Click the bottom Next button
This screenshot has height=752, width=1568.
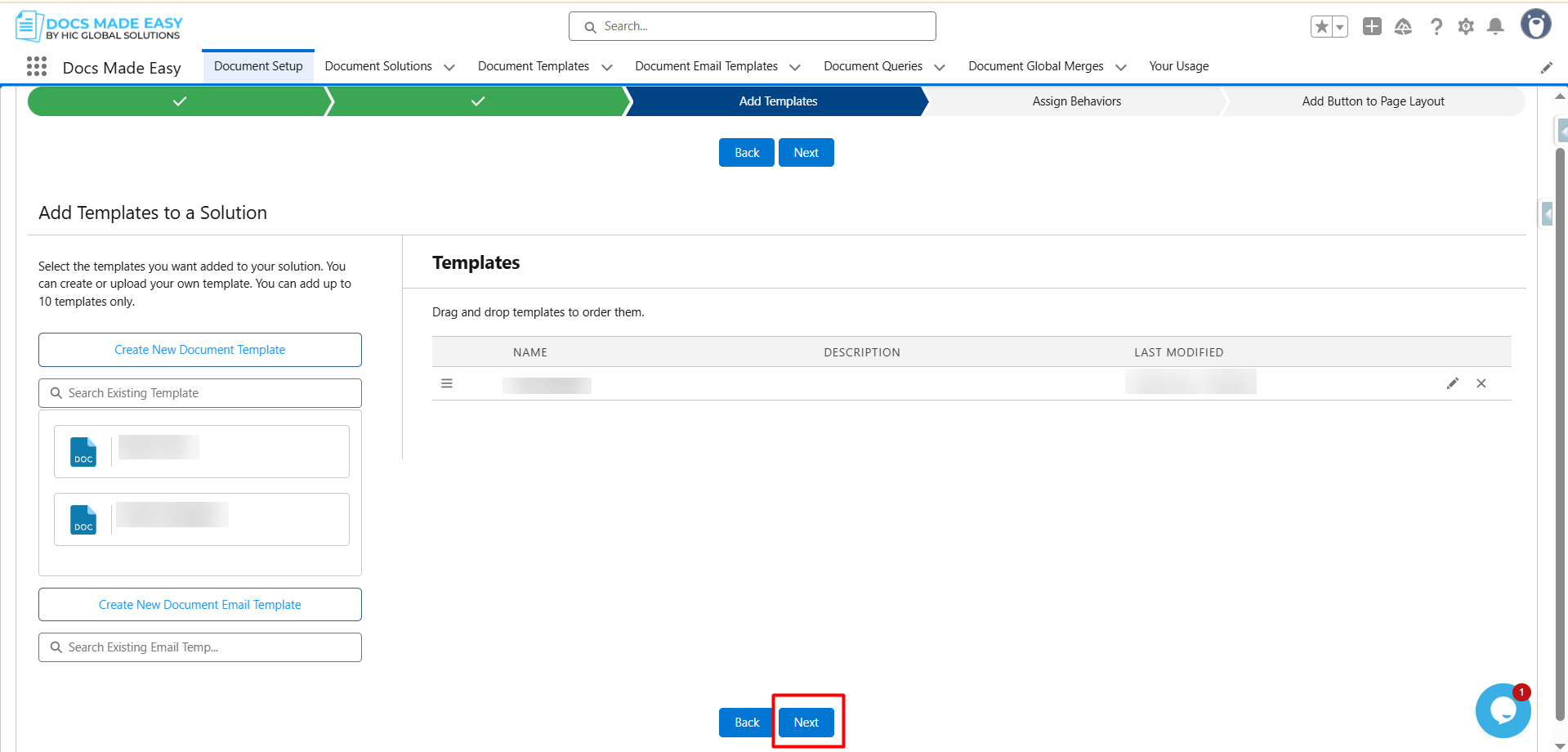click(806, 723)
